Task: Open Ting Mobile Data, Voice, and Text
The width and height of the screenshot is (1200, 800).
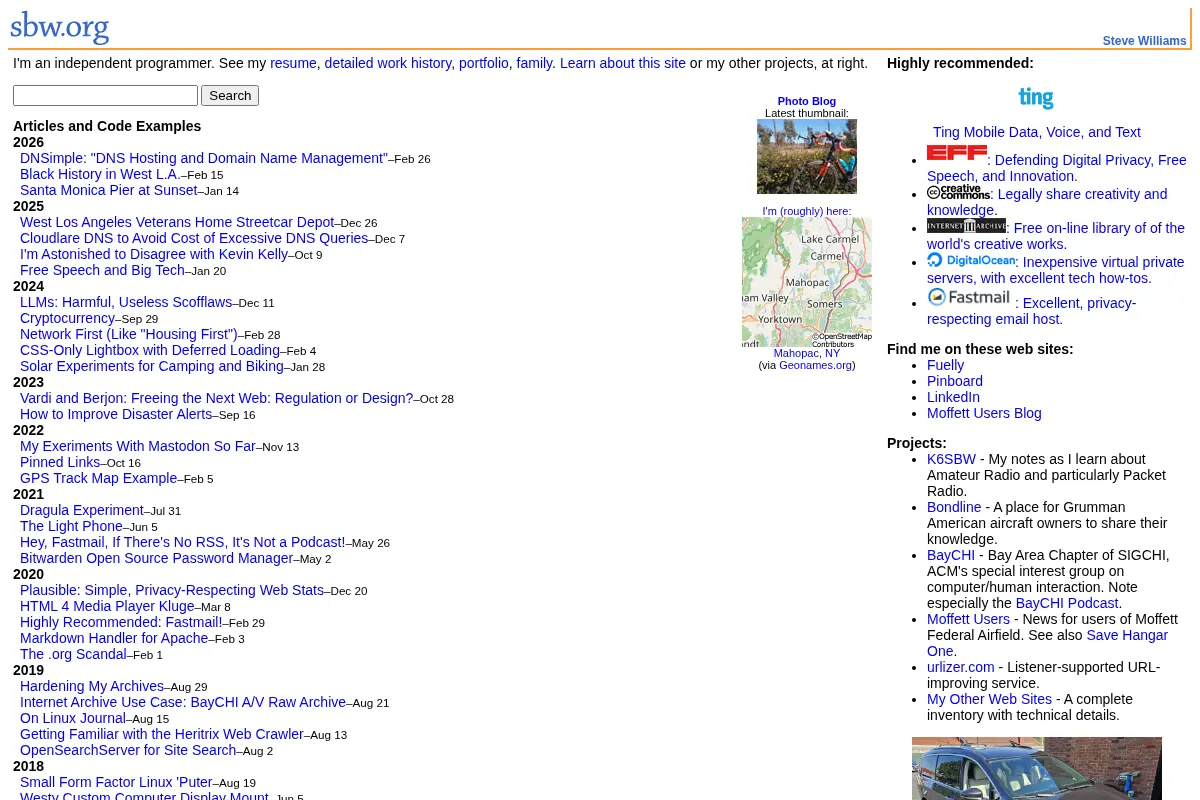Action: (x=1037, y=132)
